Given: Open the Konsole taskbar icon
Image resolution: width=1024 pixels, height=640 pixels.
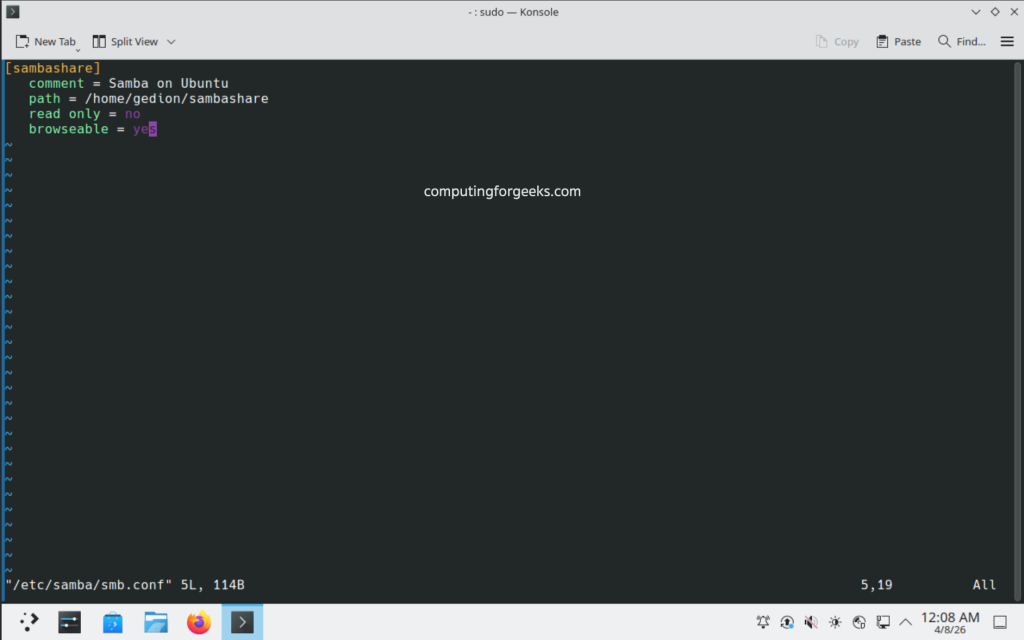Looking at the screenshot, I should [x=242, y=621].
